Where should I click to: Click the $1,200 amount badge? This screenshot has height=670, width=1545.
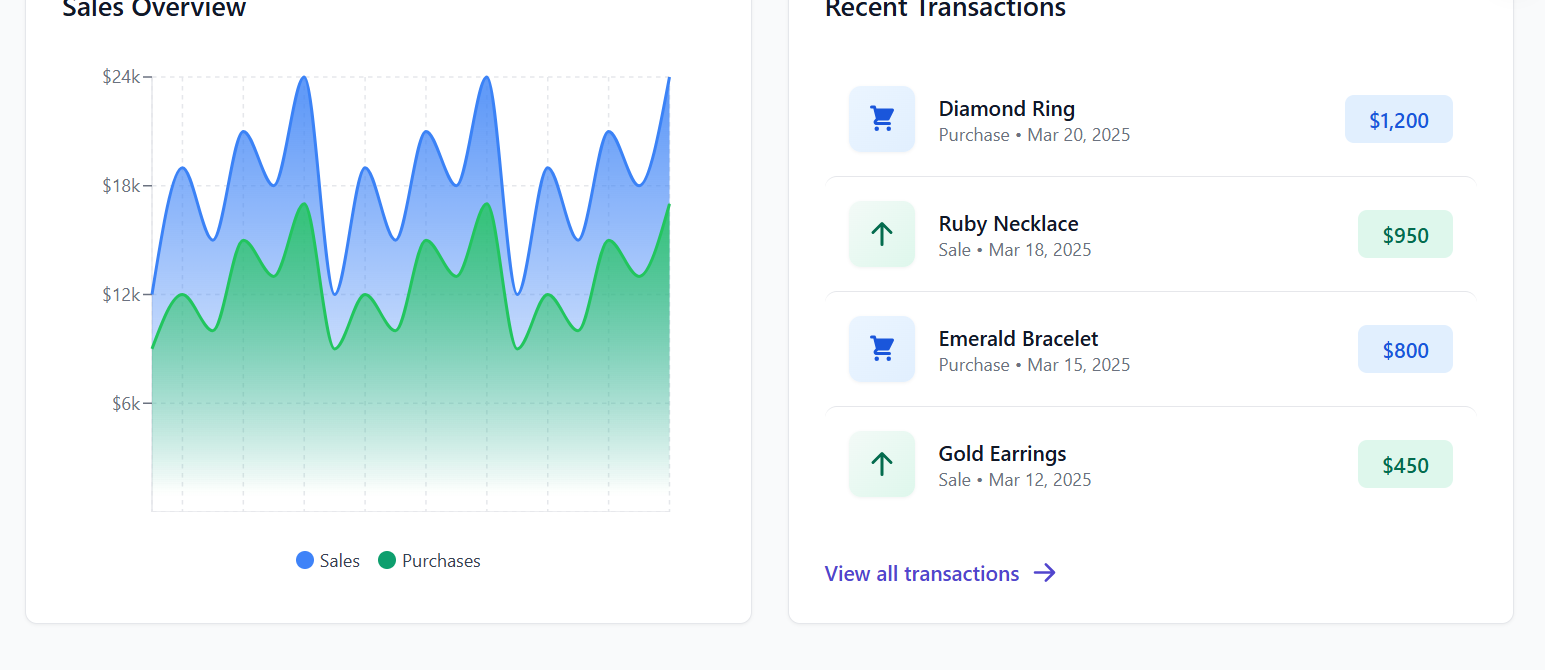click(x=1398, y=119)
